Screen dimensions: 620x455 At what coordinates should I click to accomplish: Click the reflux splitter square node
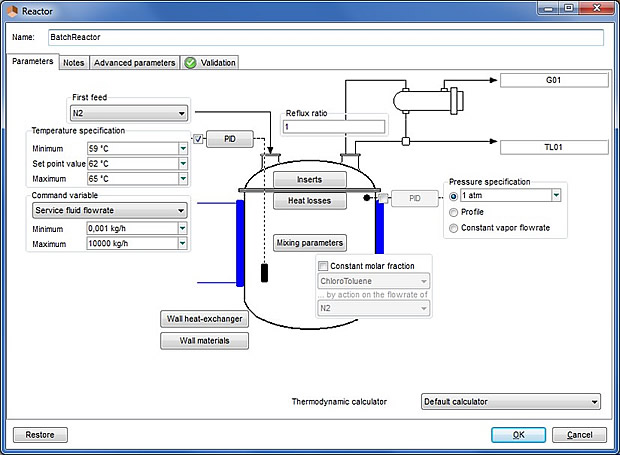pyautogui.click(x=406, y=141)
